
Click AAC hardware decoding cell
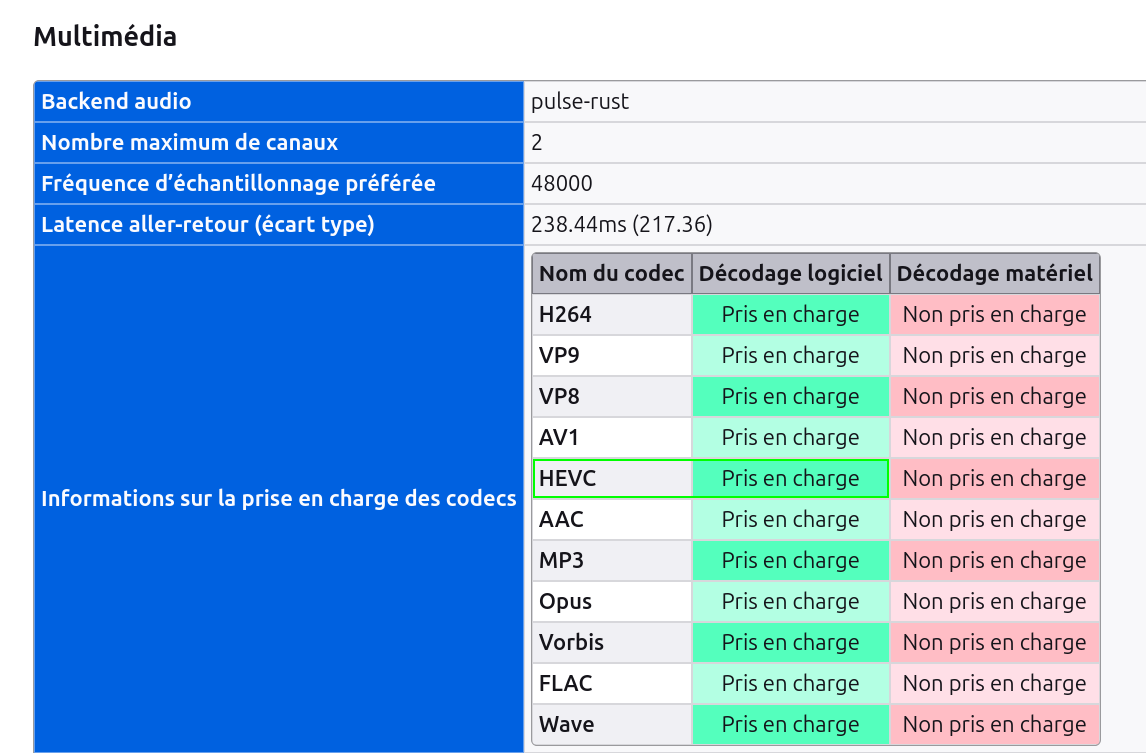(995, 519)
